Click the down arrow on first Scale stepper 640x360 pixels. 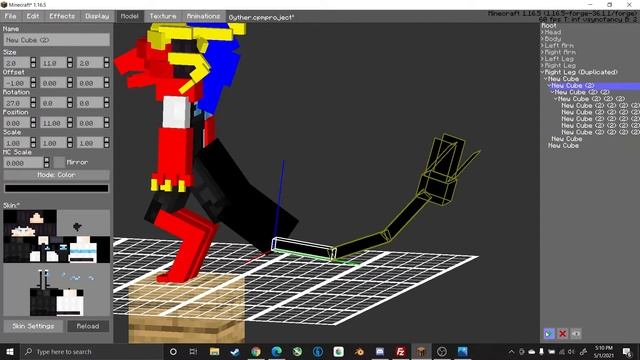coord(33,146)
